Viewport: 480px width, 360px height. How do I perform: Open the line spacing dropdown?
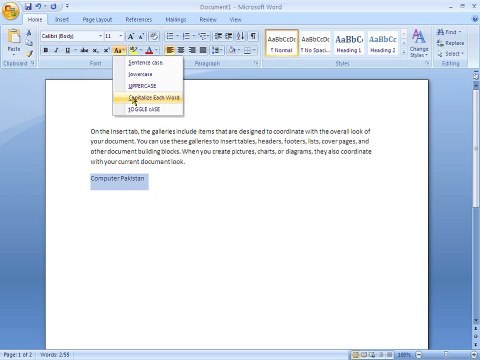217,50
